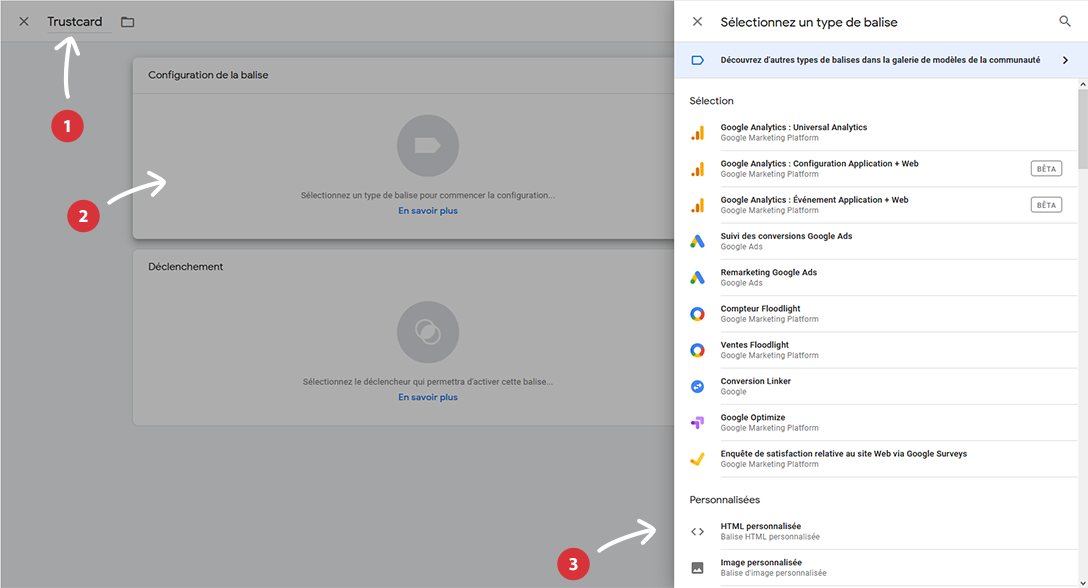Click the scroll-up arrow of the tag list scrollbar
The image size is (1088, 588).
point(1083,85)
